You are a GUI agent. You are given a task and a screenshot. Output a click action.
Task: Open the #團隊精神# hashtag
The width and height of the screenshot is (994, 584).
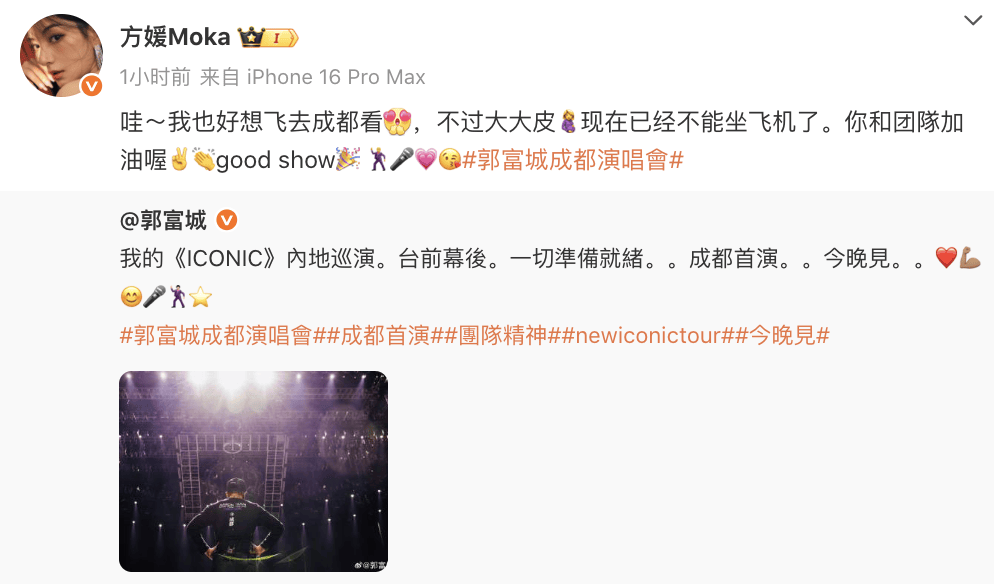[x=503, y=335]
